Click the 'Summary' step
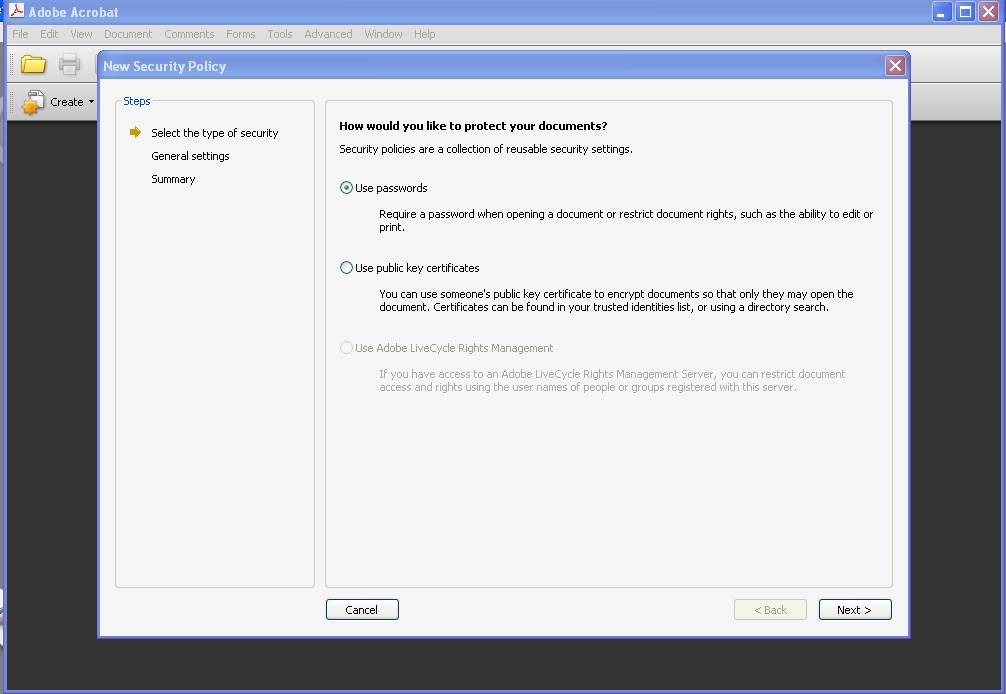Viewport: 1006px width, 694px height. click(x=173, y=179)
